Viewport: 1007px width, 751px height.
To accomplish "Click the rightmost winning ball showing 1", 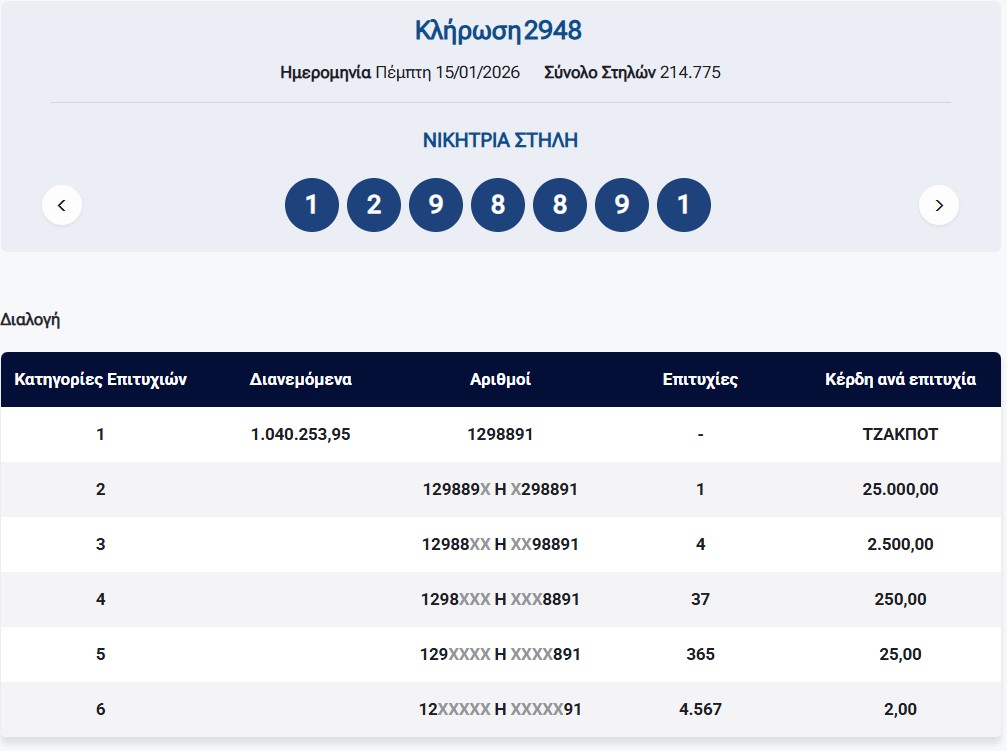I will click(x=684, y=205).
